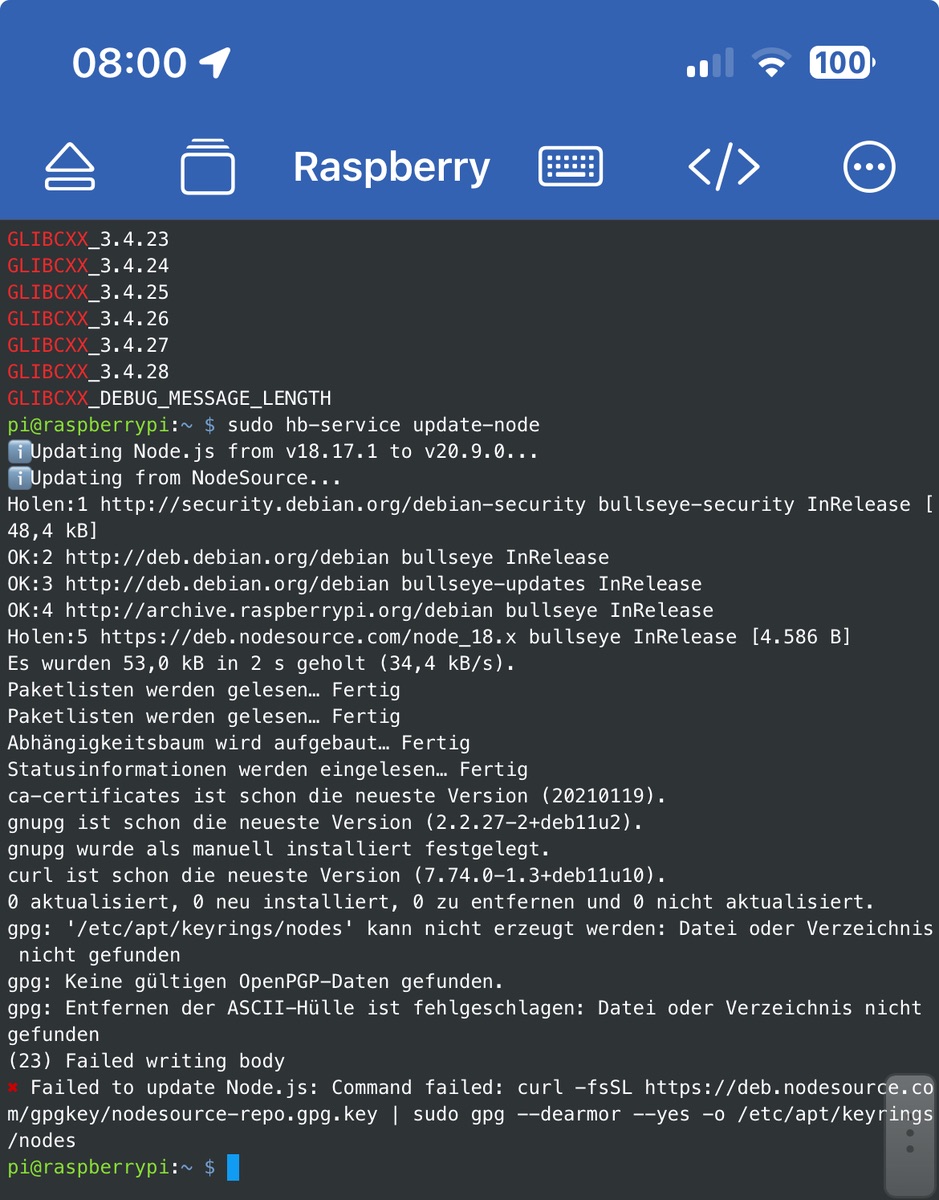Open the stacked windows sessions icon
This screenshot has width=939, height=1200.
point(208,166)
